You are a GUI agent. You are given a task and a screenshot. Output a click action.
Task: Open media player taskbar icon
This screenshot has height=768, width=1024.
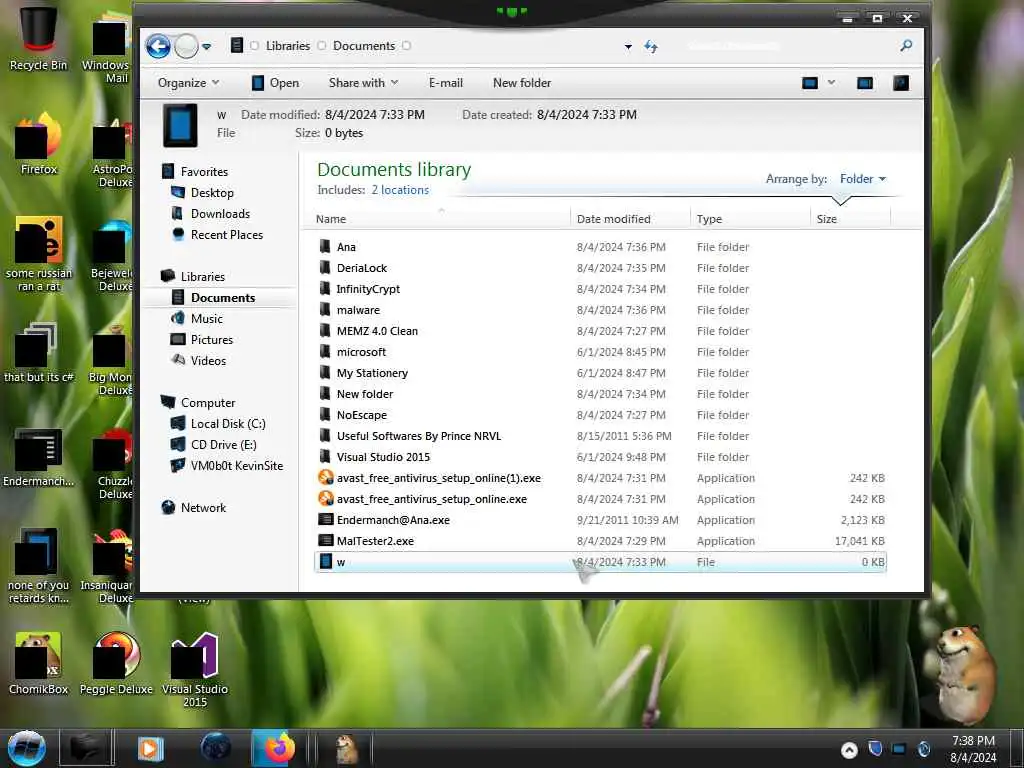click(150, 748)
